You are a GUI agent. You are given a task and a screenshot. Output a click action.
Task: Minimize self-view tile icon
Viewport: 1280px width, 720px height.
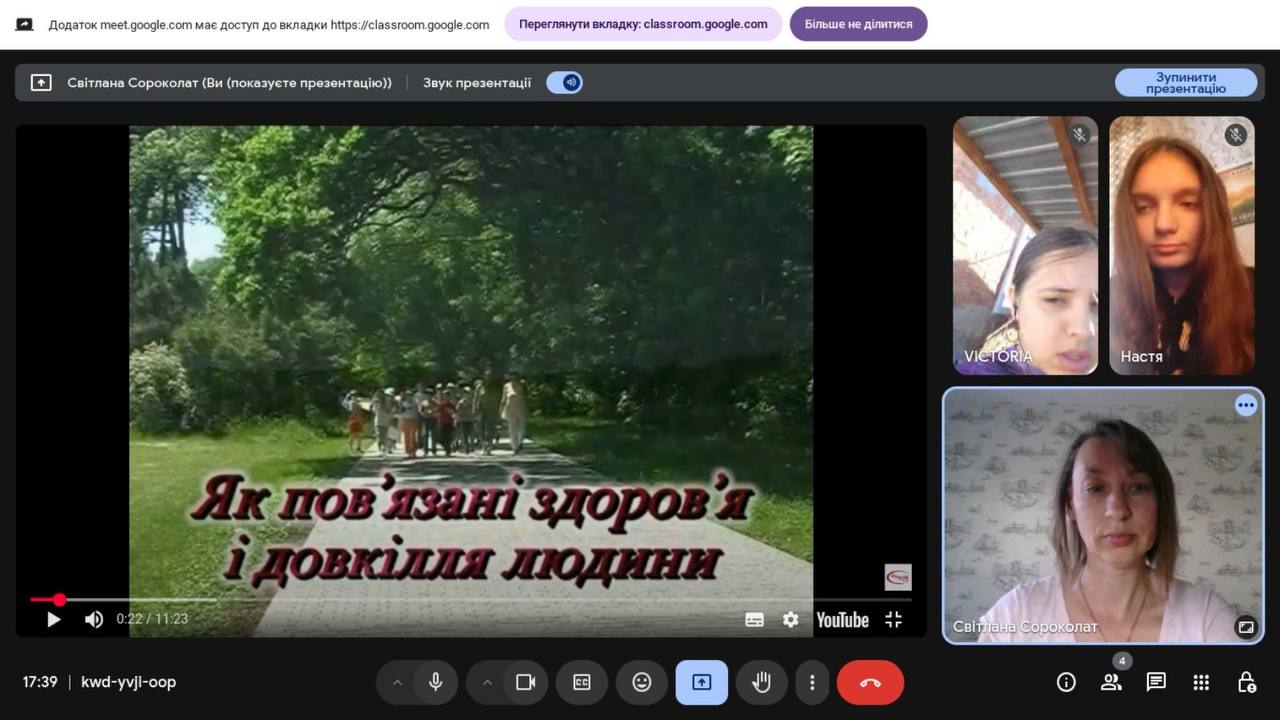(x=1246, y=627)
